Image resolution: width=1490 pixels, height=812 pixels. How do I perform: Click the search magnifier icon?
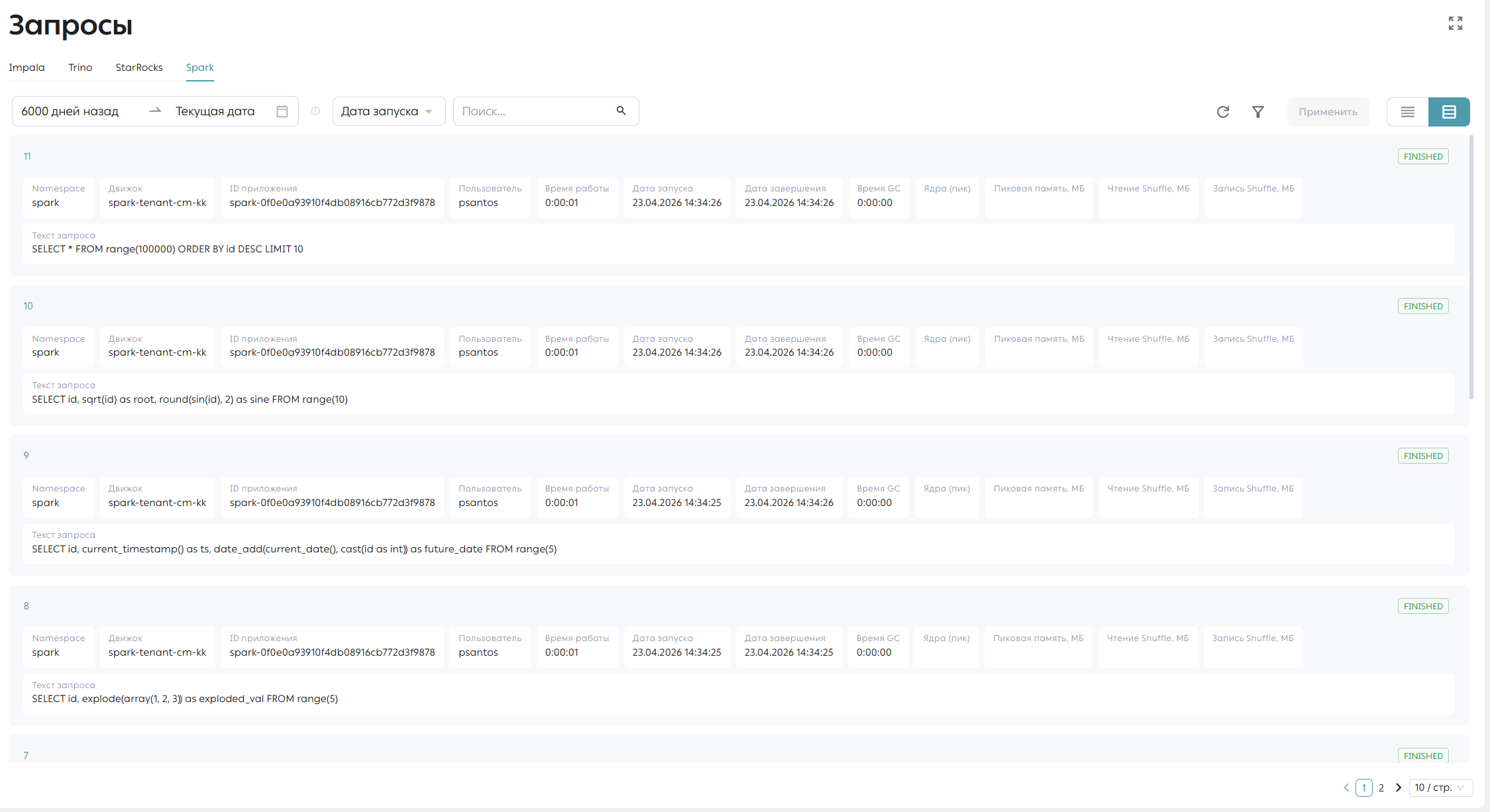click(621, 111)
